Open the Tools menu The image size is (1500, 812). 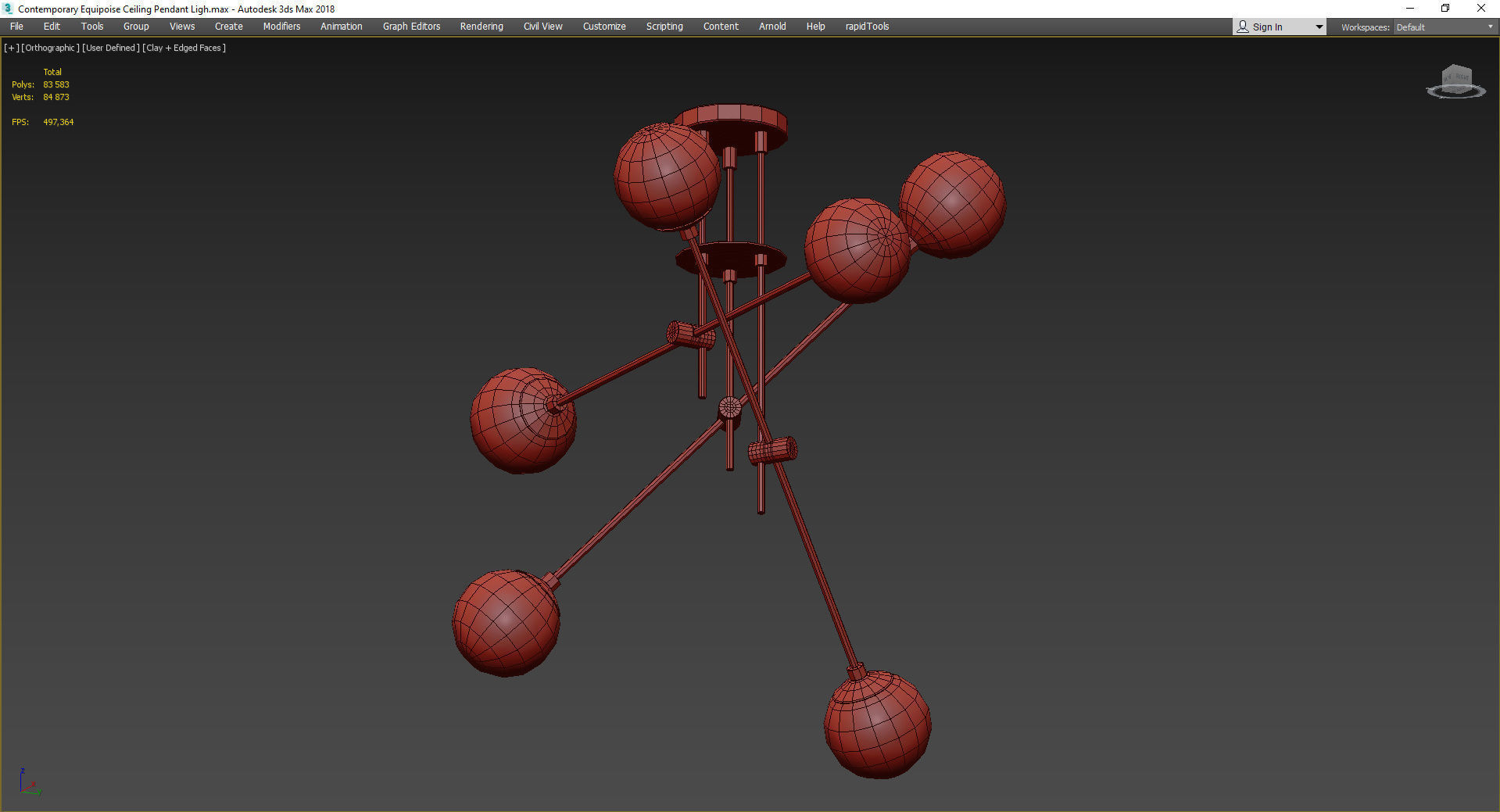(92, 27)
